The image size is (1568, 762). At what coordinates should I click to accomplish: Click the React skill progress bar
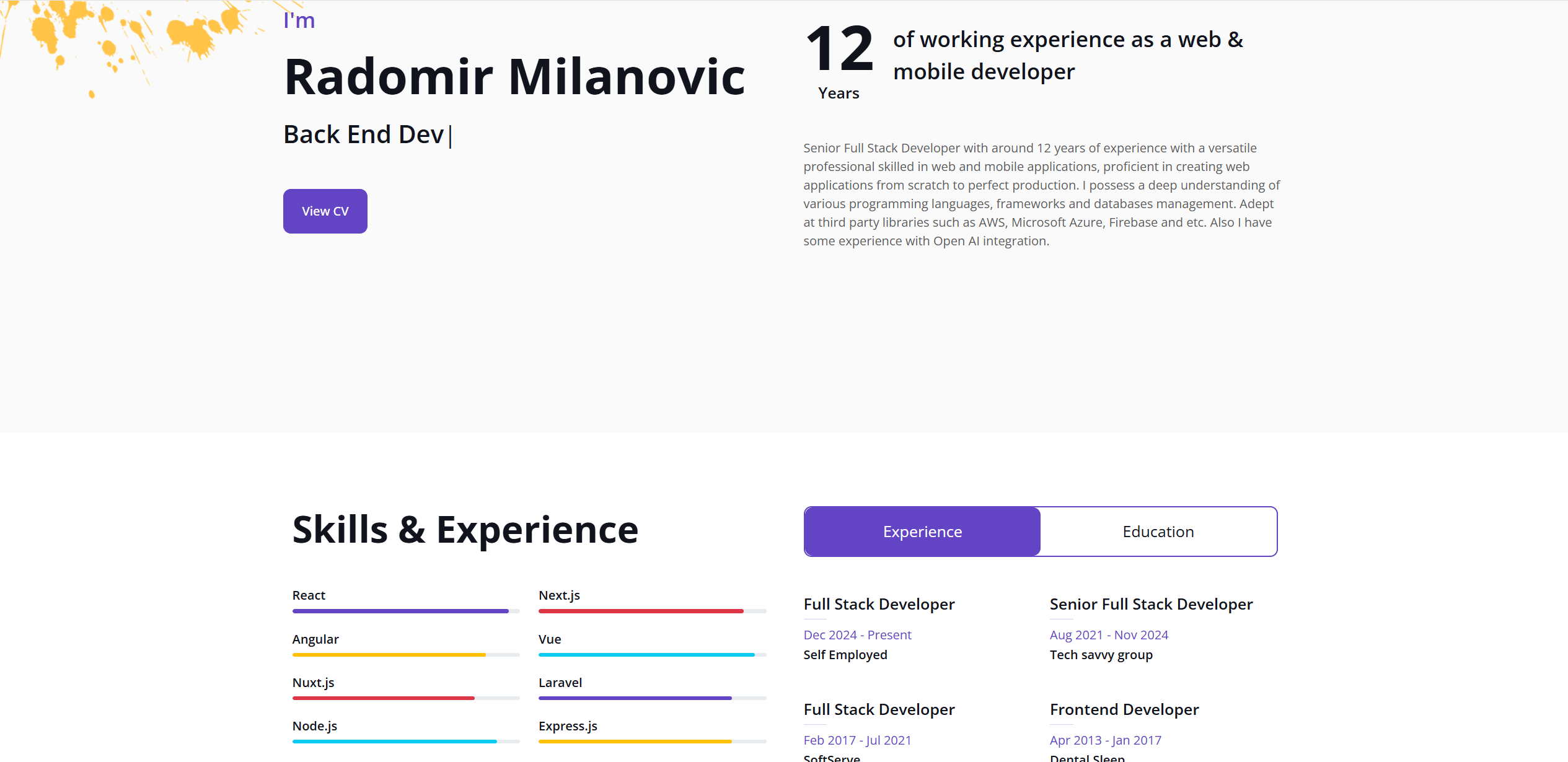[405, 611]
